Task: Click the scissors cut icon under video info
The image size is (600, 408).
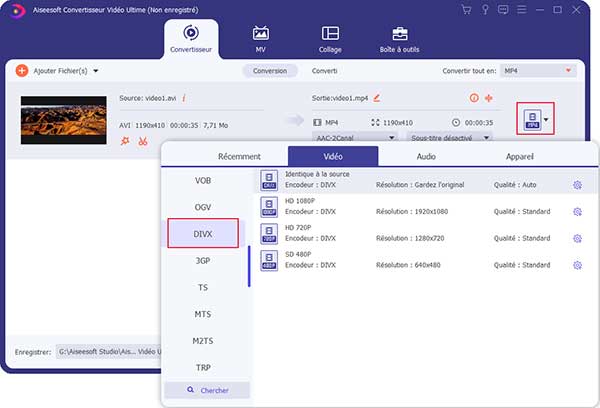Action: click(x=143, y=141)
